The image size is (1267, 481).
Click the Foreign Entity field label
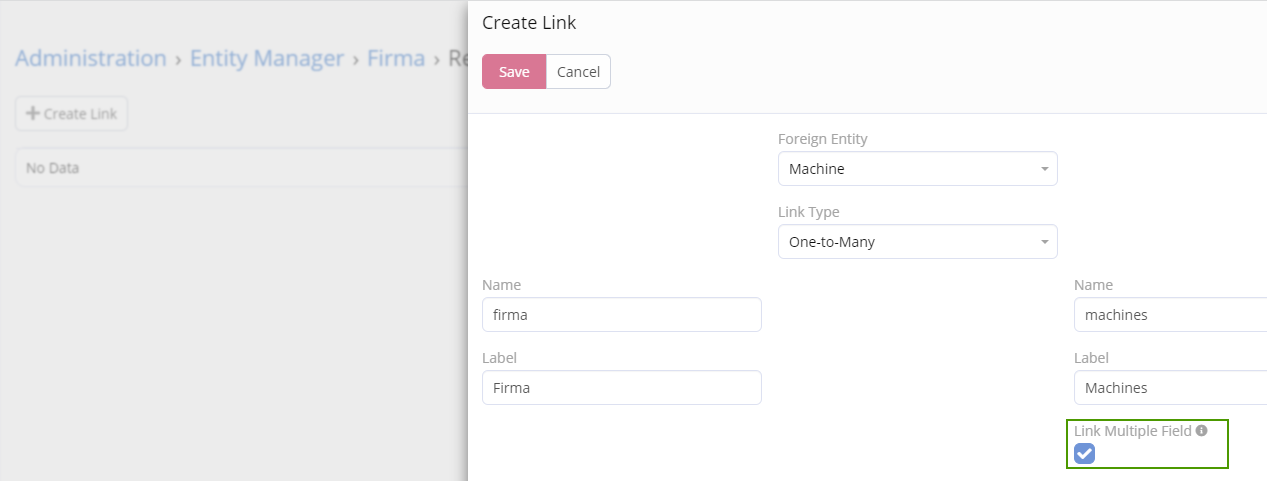point(823,139)
